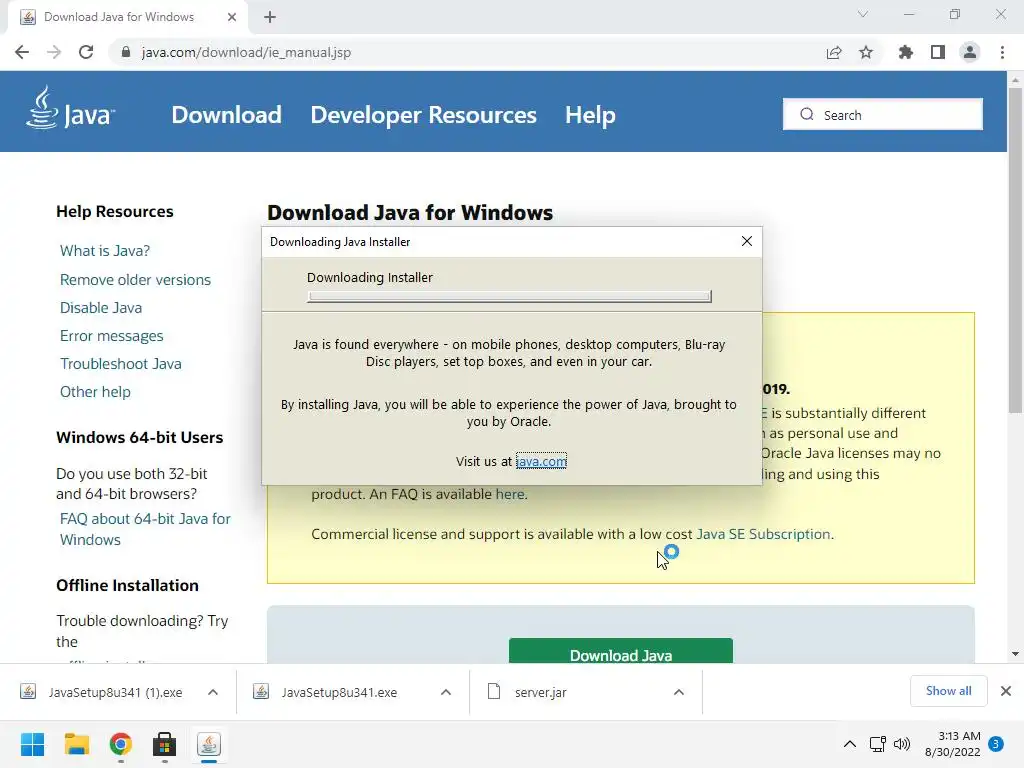1024x768 pixels.
Task: Click the JavaSetup8u341.exe download item
Action: pos(353,692)
